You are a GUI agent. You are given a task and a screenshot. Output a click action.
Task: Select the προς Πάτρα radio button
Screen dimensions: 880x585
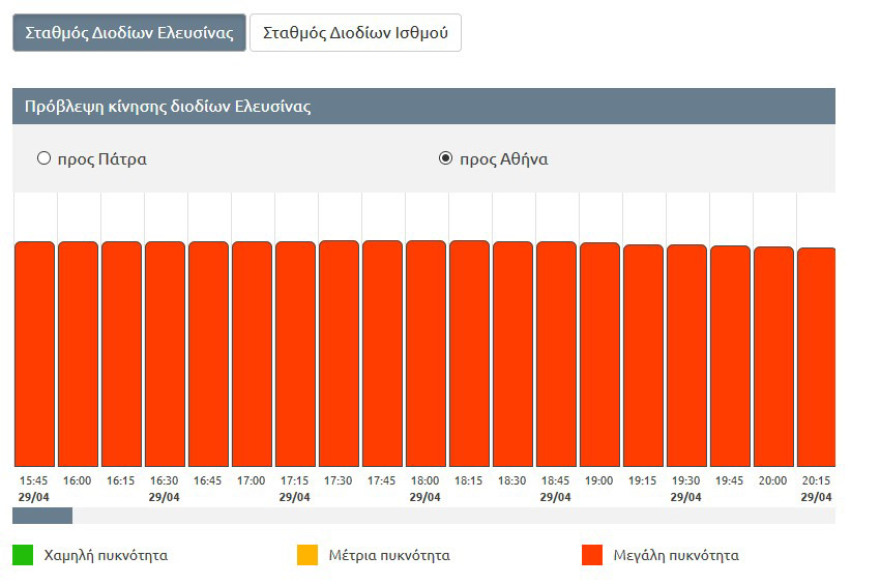coord(43,159)
